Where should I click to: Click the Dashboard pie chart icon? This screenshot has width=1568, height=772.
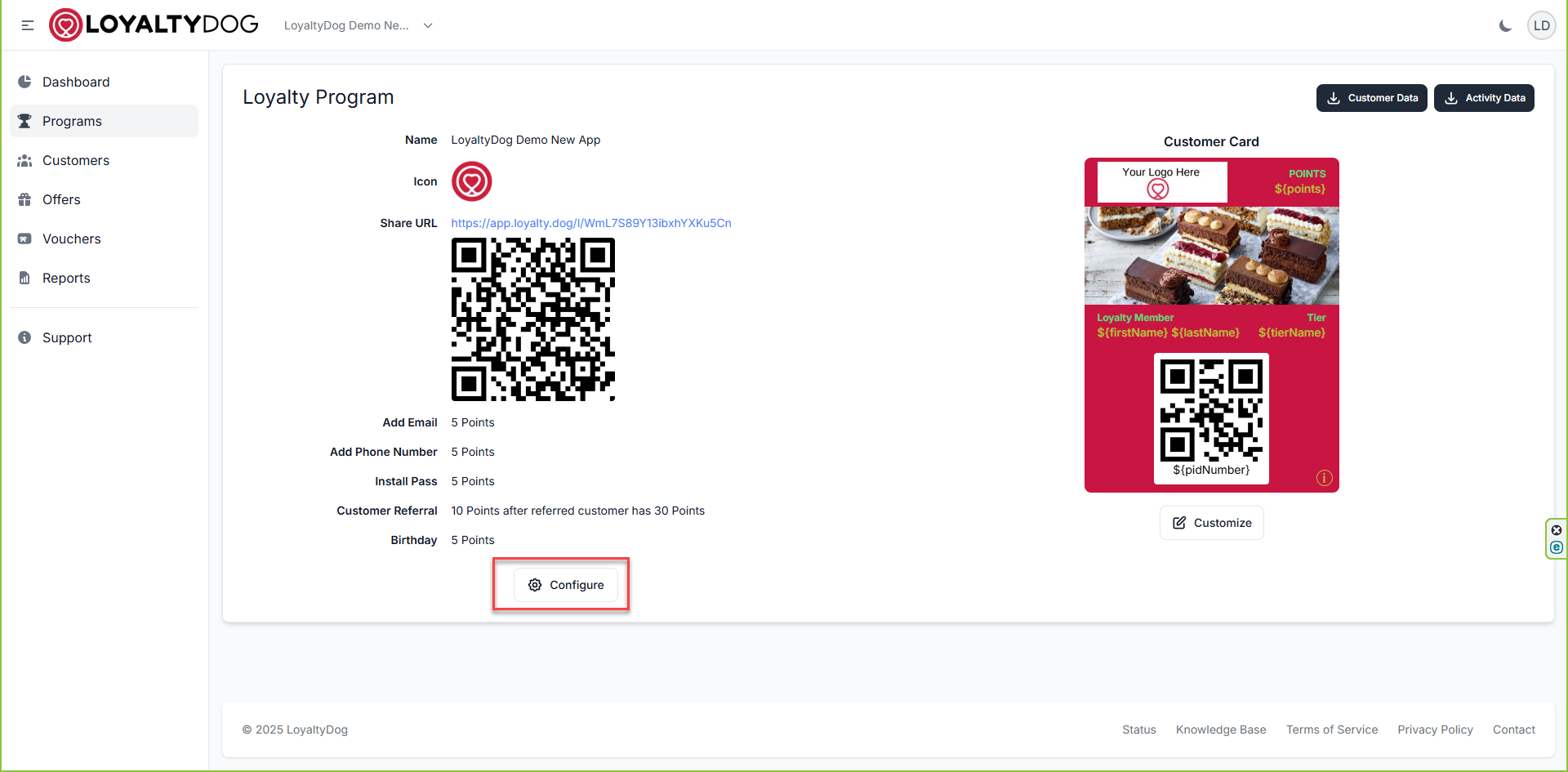click(24, 82)
